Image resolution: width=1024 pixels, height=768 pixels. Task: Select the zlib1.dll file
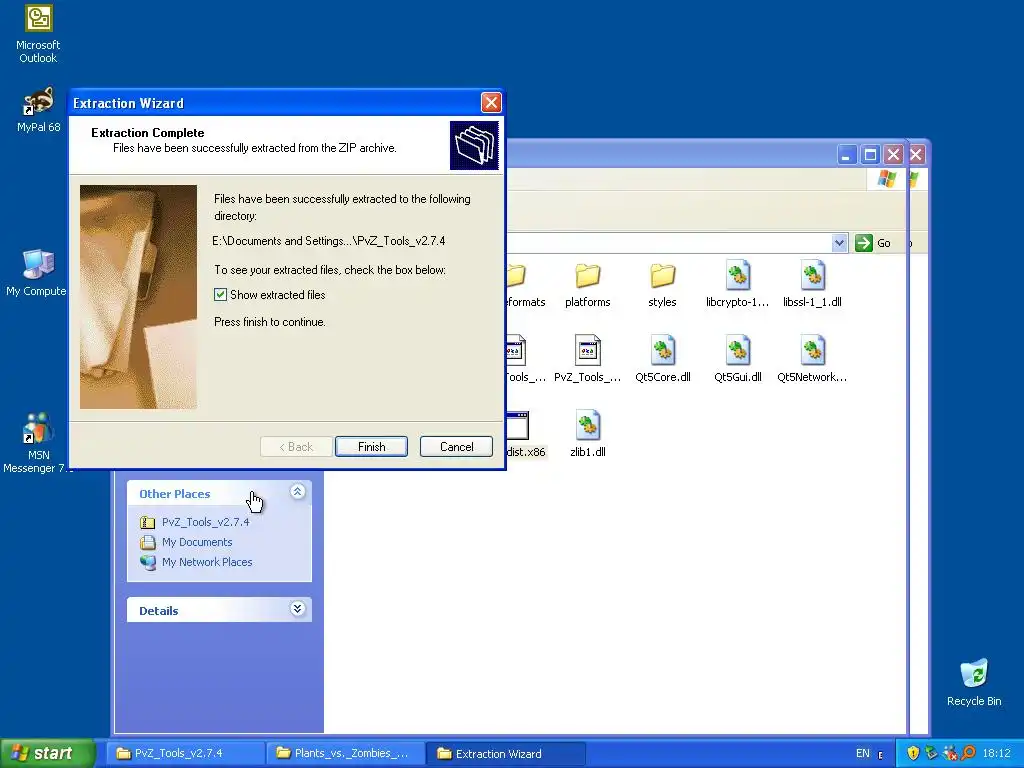[587, 434]
